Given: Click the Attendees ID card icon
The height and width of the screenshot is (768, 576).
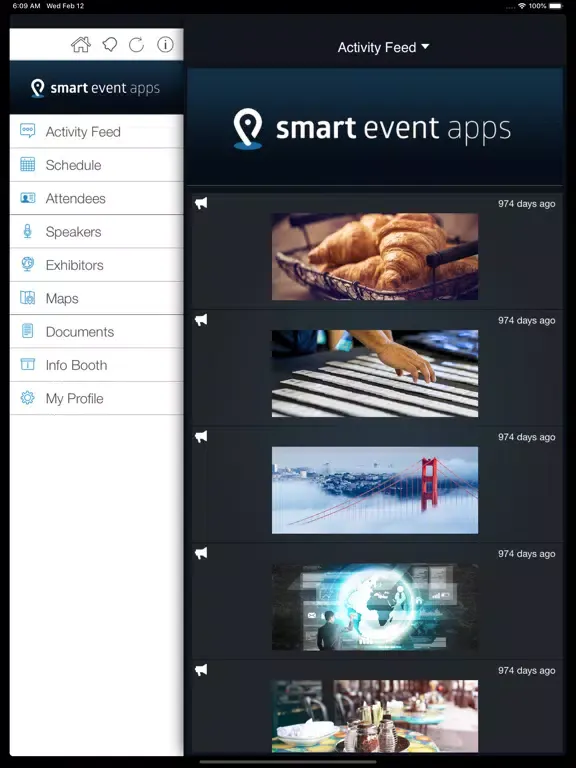Looking at the screenshot, I should click(27, 198).
